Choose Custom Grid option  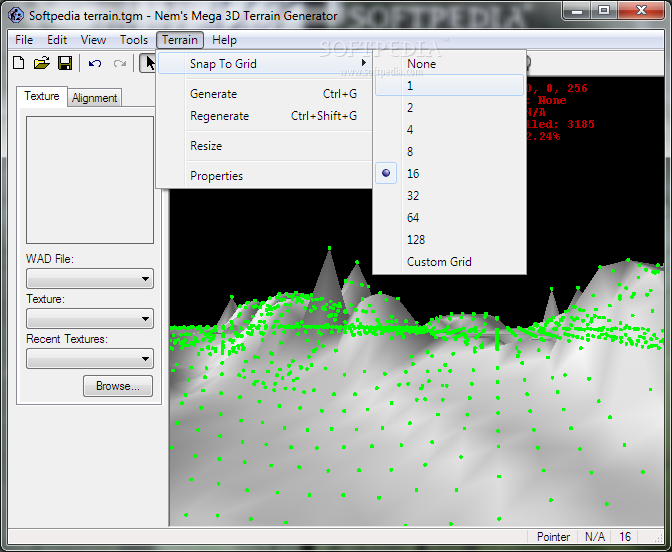click(x=449, y=261)
